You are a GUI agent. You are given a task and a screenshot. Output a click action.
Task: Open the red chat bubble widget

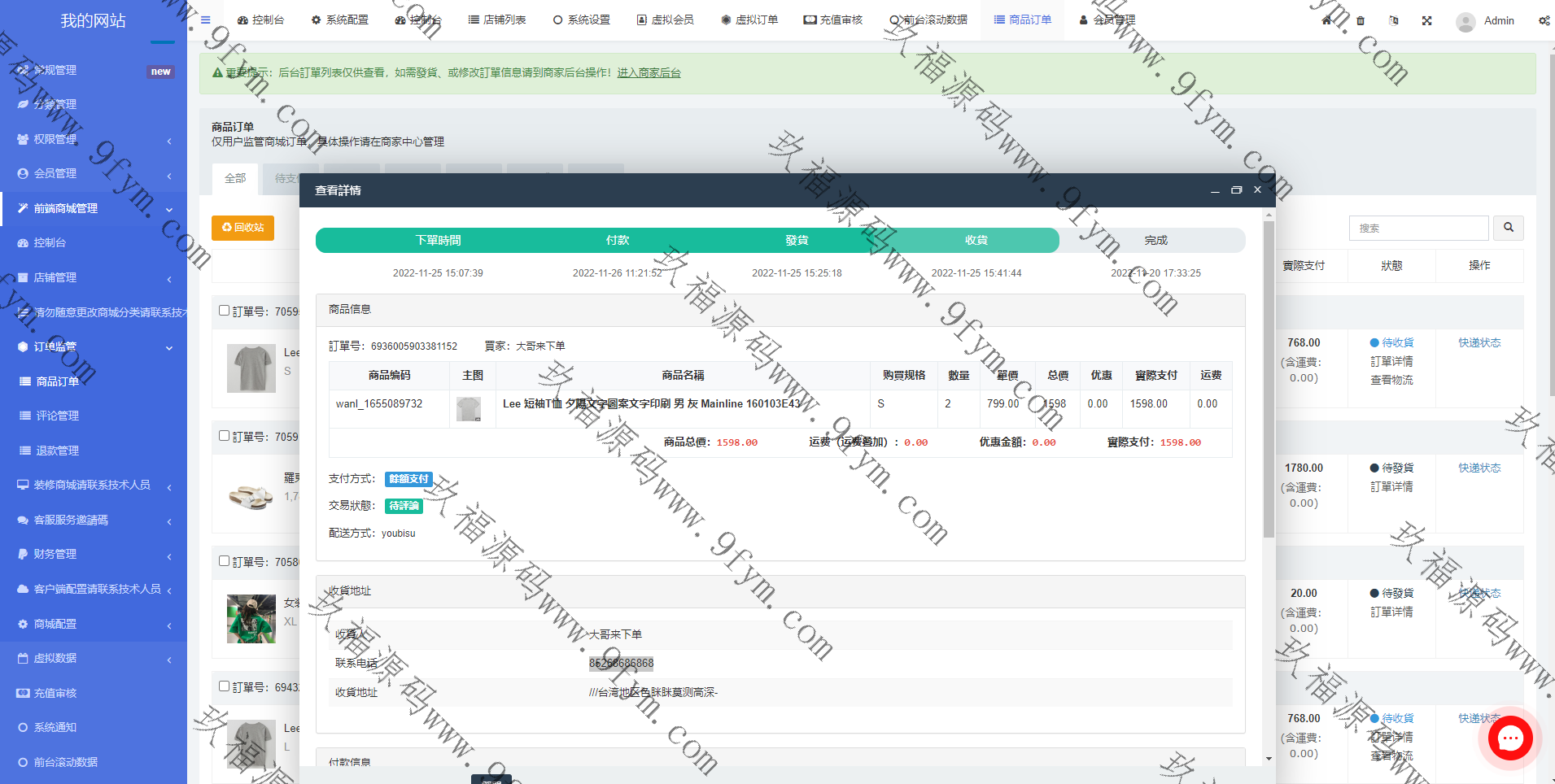1510,738
